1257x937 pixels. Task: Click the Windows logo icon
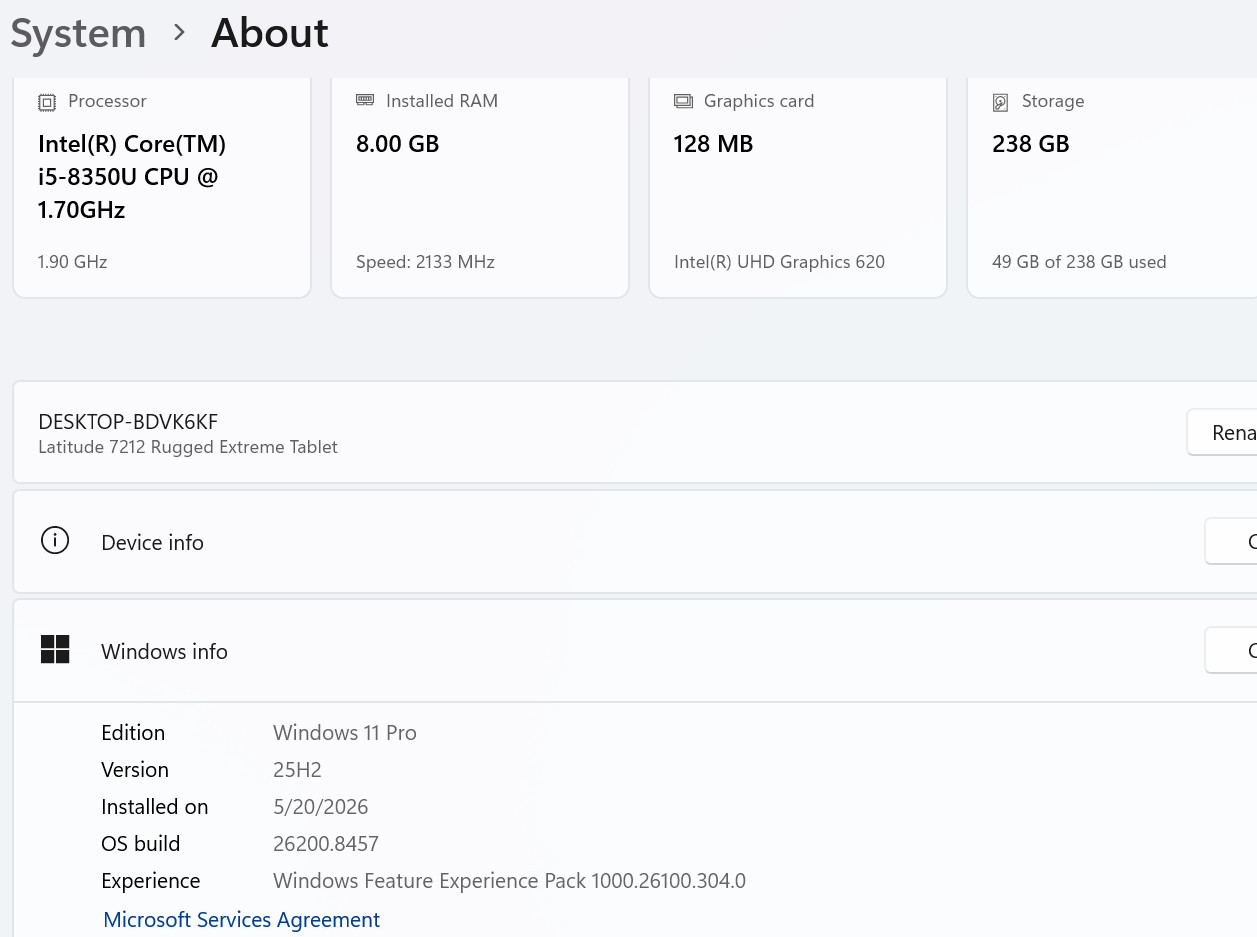coord(55,650)
